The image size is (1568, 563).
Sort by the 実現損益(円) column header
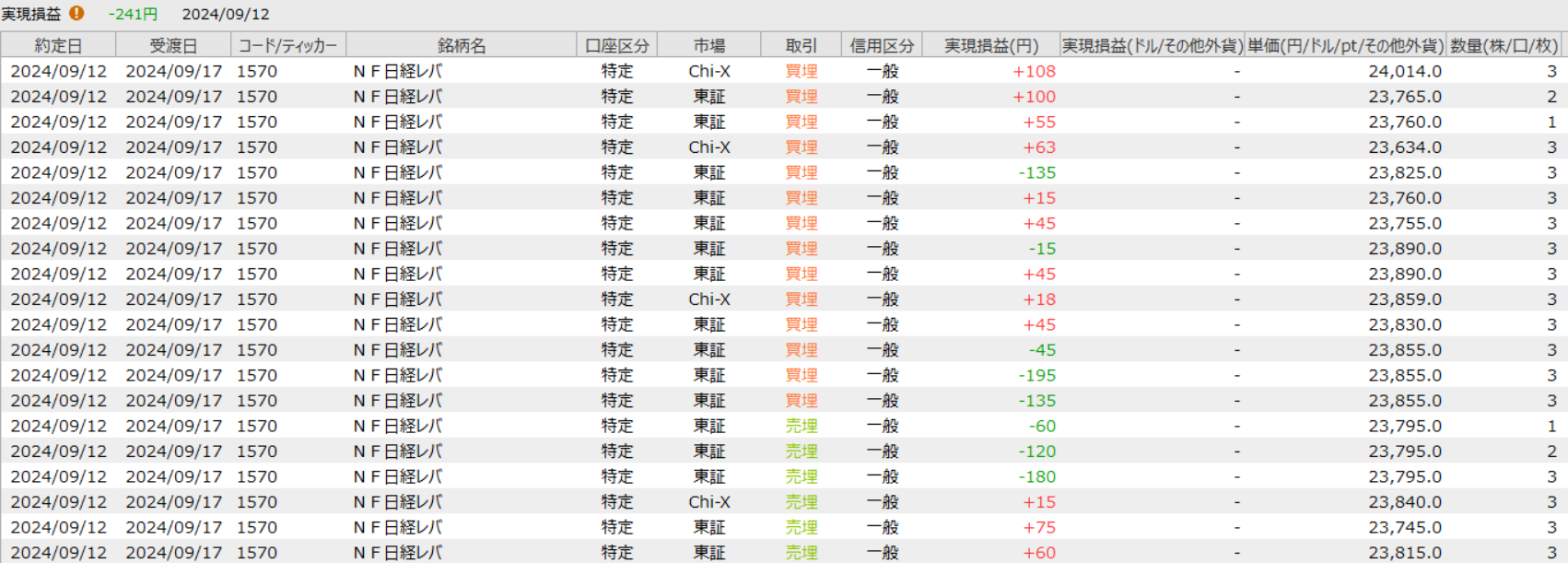coord(990,45)
